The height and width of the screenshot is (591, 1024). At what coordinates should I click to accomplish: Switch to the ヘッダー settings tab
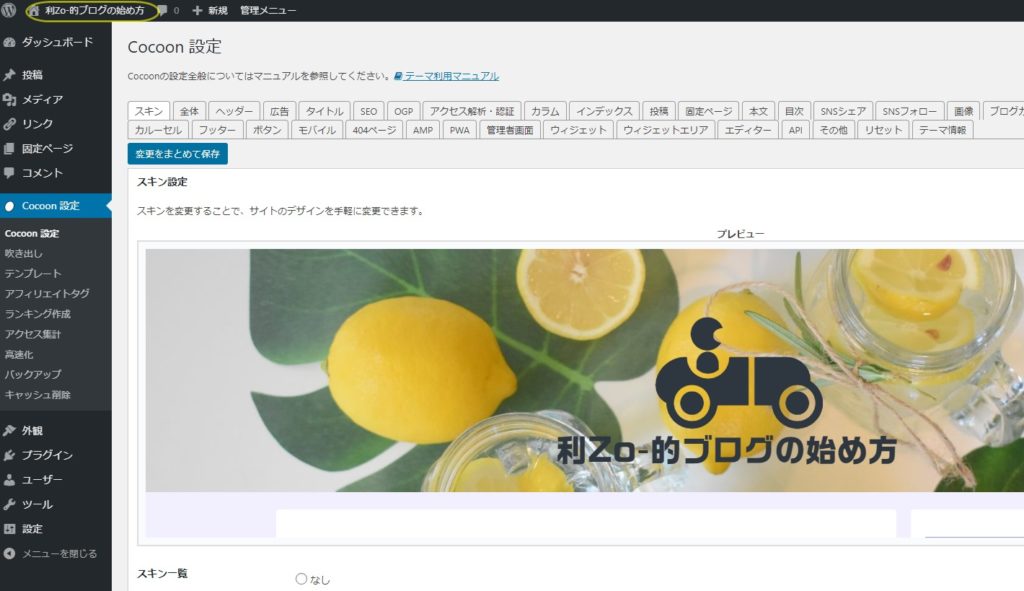tap(234, 111)
